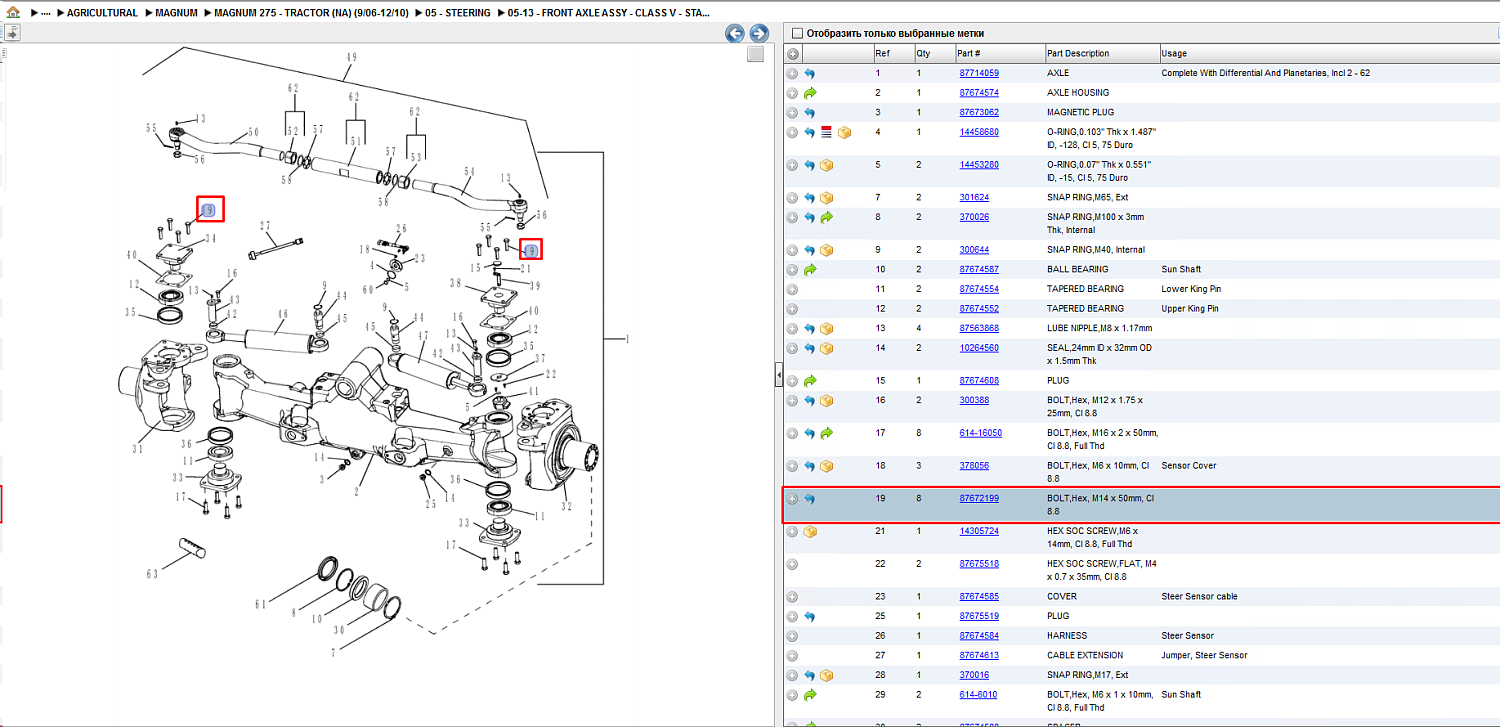This screenshot has width=1500, height=727.
Task: Click the previous diagram blue arrow button
Action: pyautogui.click(x=735, y=33)
